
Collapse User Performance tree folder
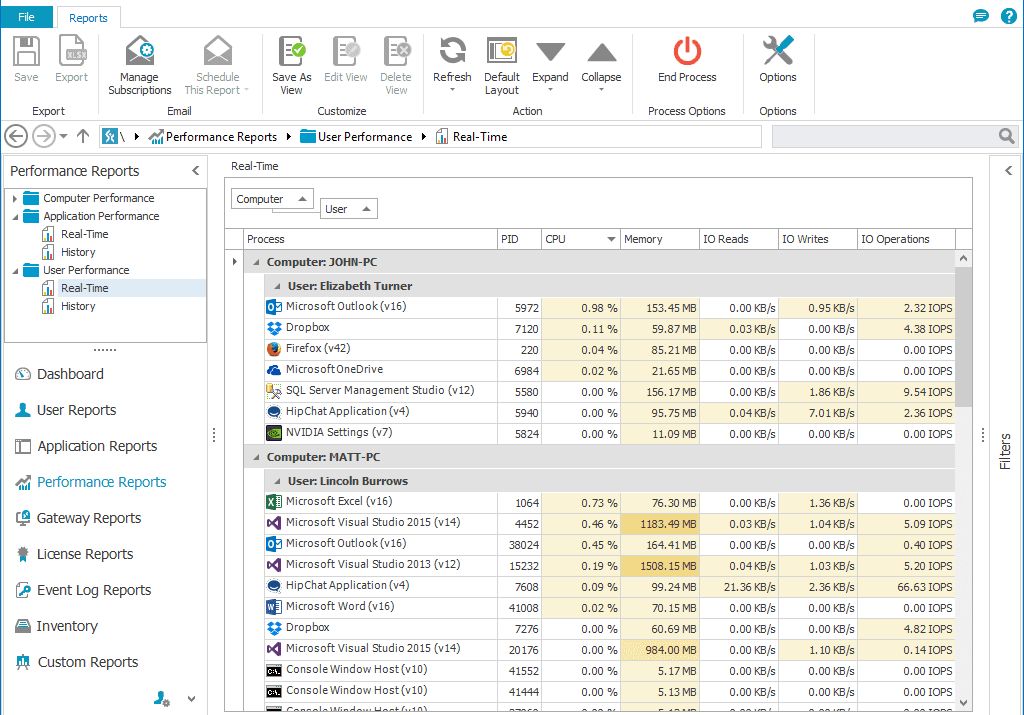14,270
